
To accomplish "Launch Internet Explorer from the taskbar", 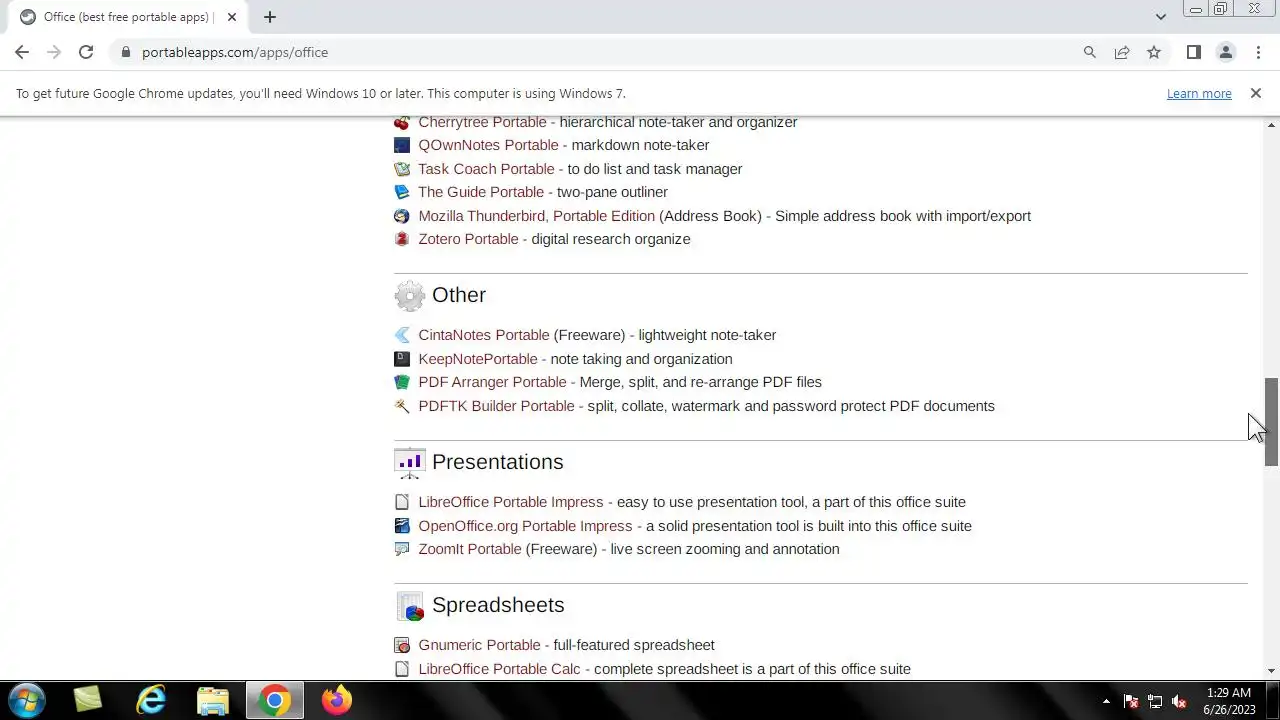I will pyautogui.click(x=151, y=700).
